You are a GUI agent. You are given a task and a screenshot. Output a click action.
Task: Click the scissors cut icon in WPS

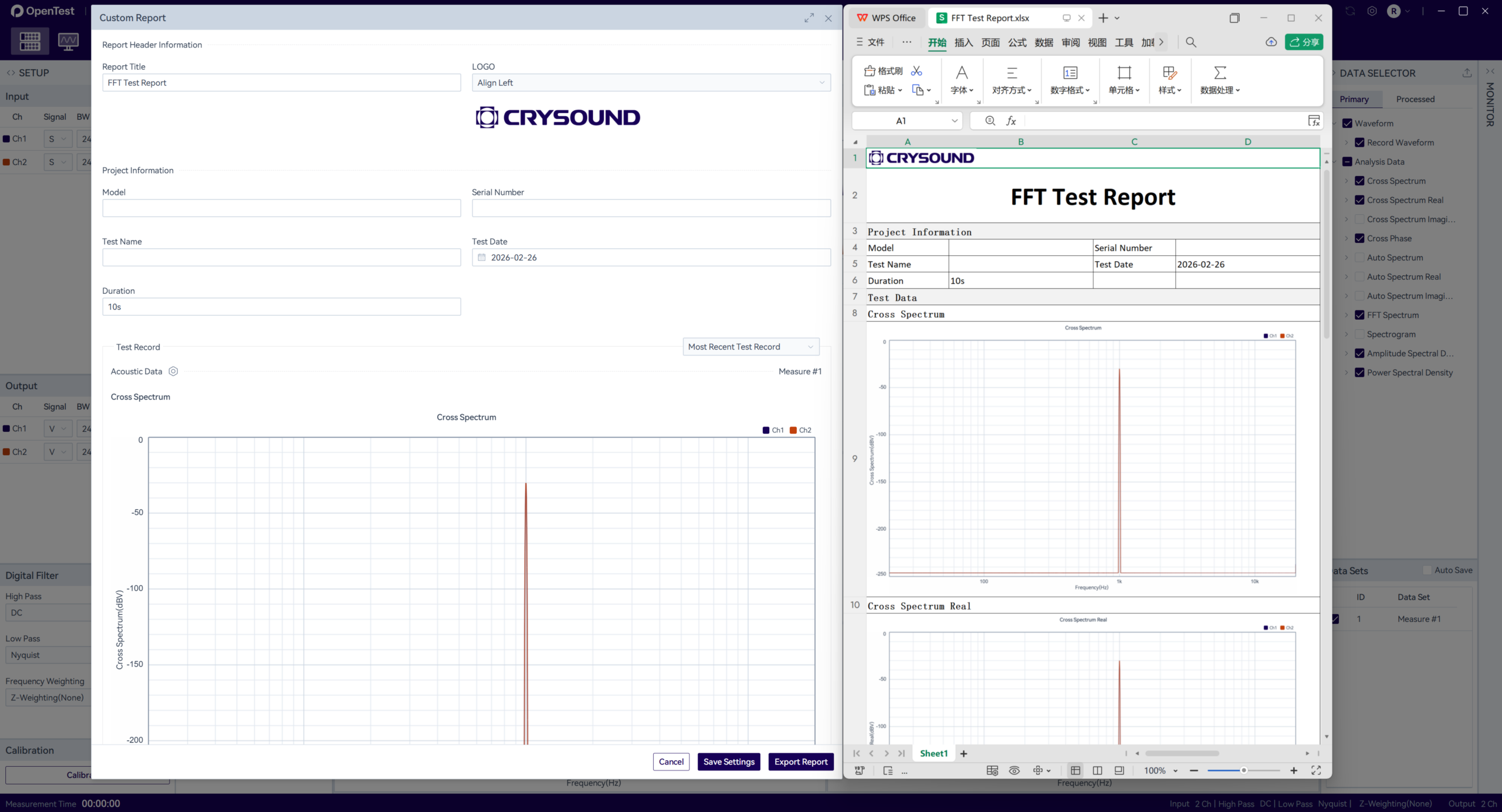916,71
